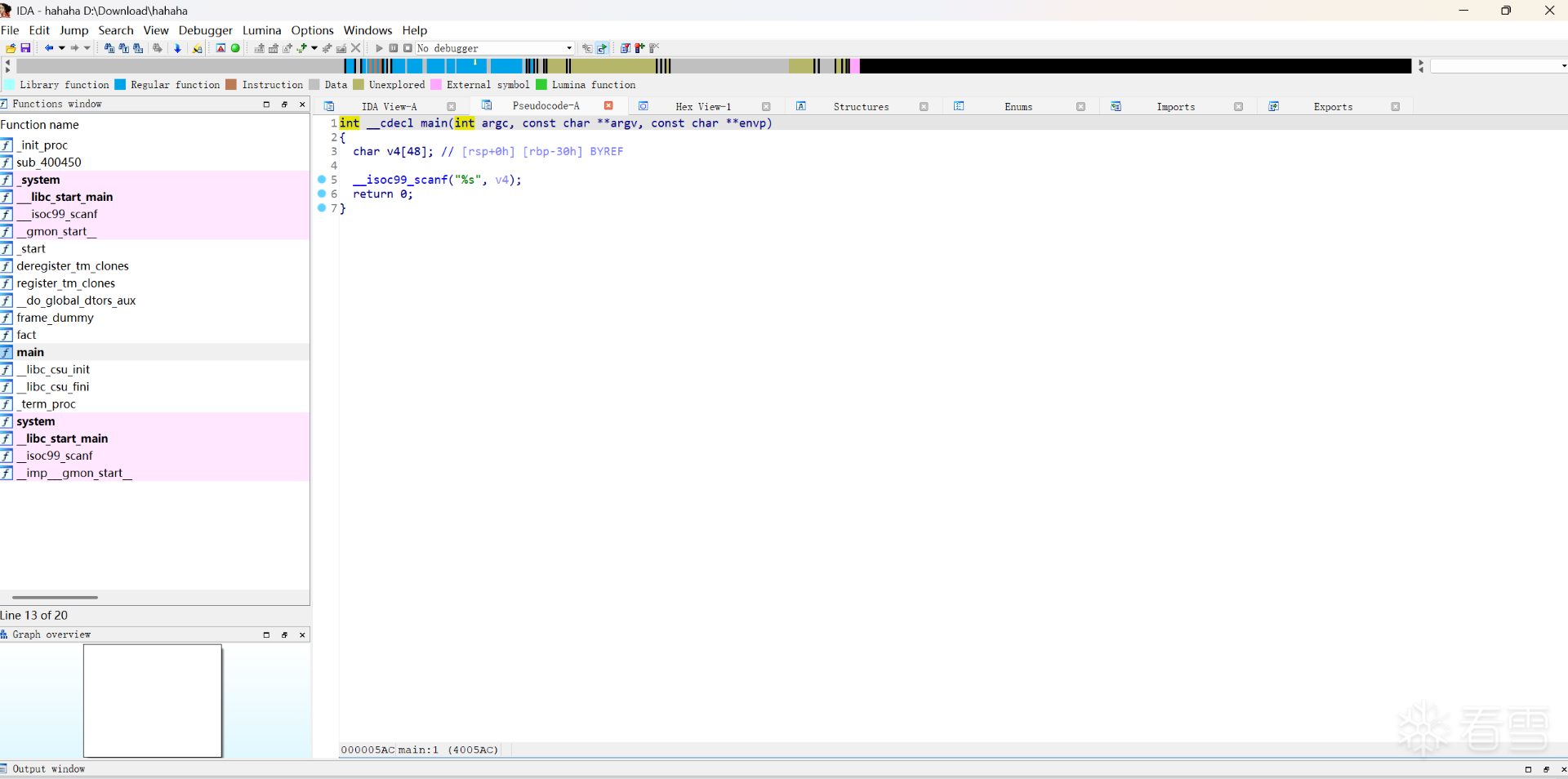Select the _term_proc function entry

[154, 404]
